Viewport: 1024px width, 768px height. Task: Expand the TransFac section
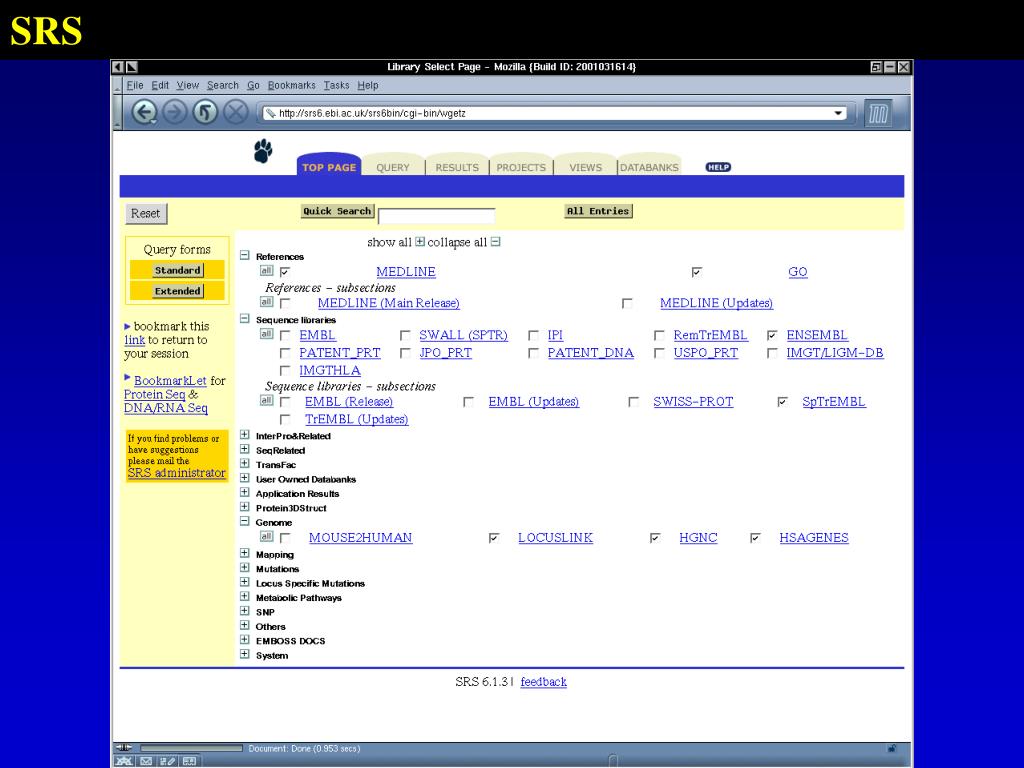(x=244, y=464)
